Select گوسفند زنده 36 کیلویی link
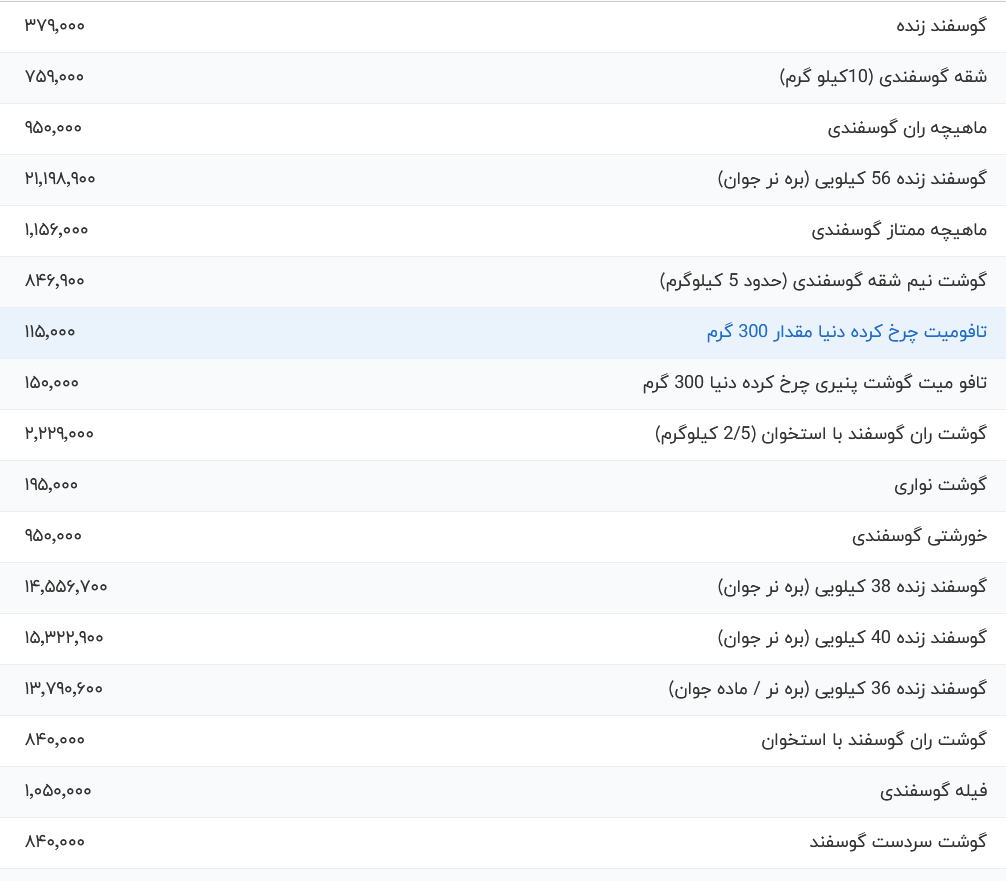Screen dimensions: 1006x881 point(827,689)
